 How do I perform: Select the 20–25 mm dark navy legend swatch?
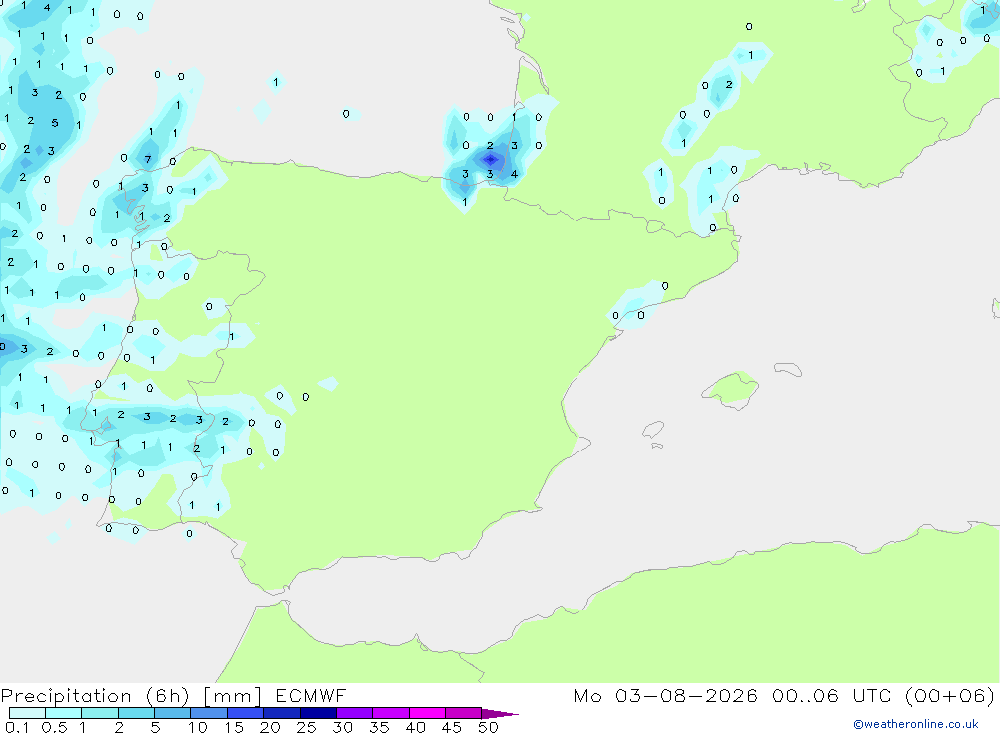(x=282, y=713)
